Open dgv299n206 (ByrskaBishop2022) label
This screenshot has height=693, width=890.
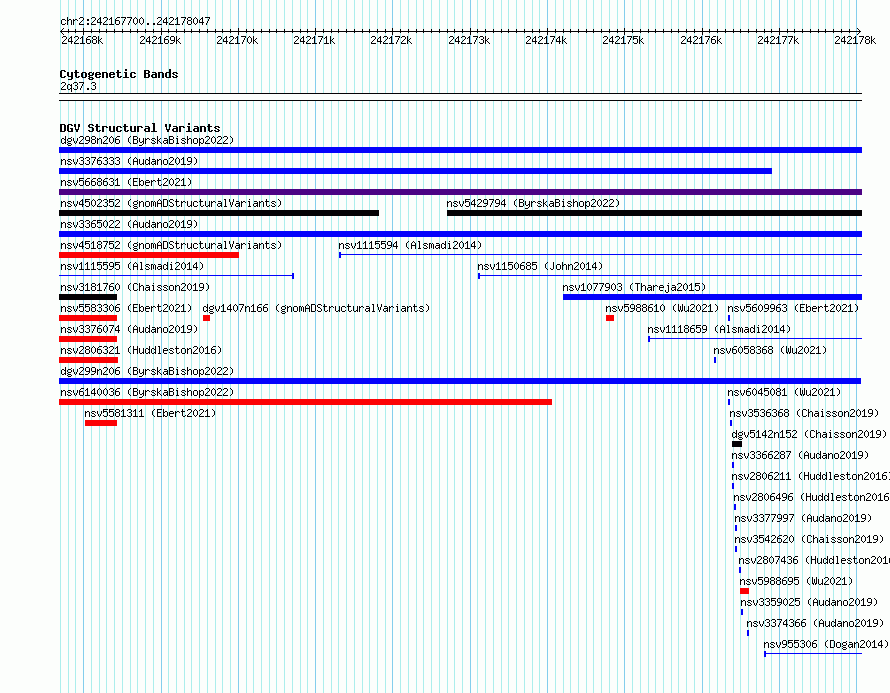(x=147, y=371)
